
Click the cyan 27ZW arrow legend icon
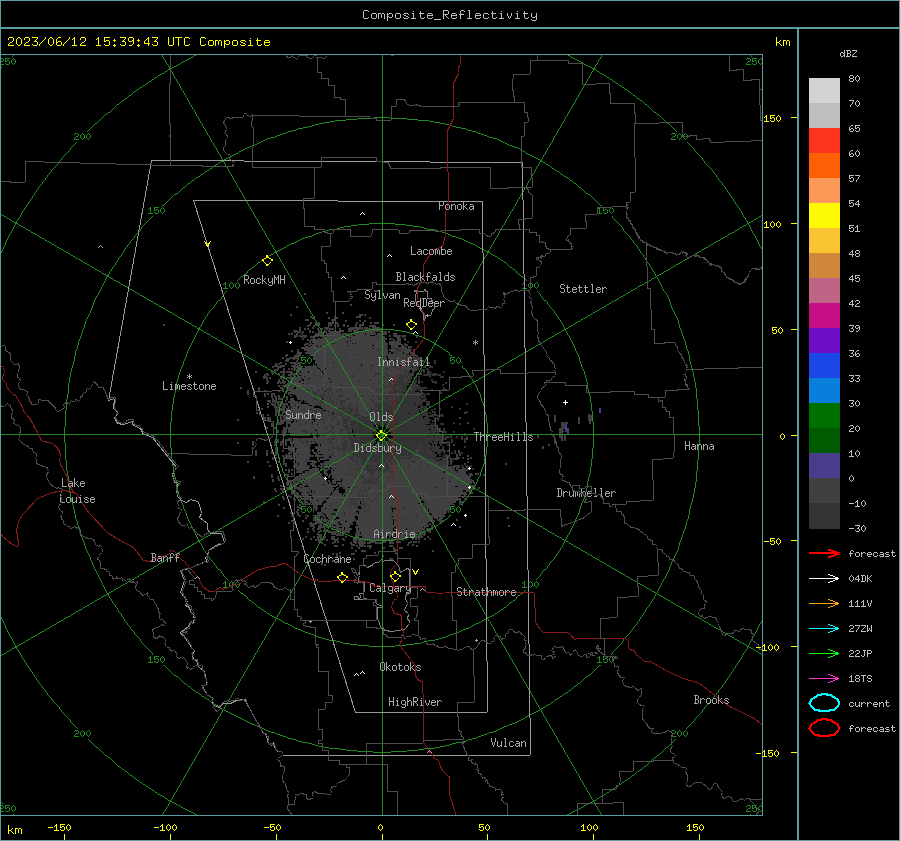click(824, 629)
